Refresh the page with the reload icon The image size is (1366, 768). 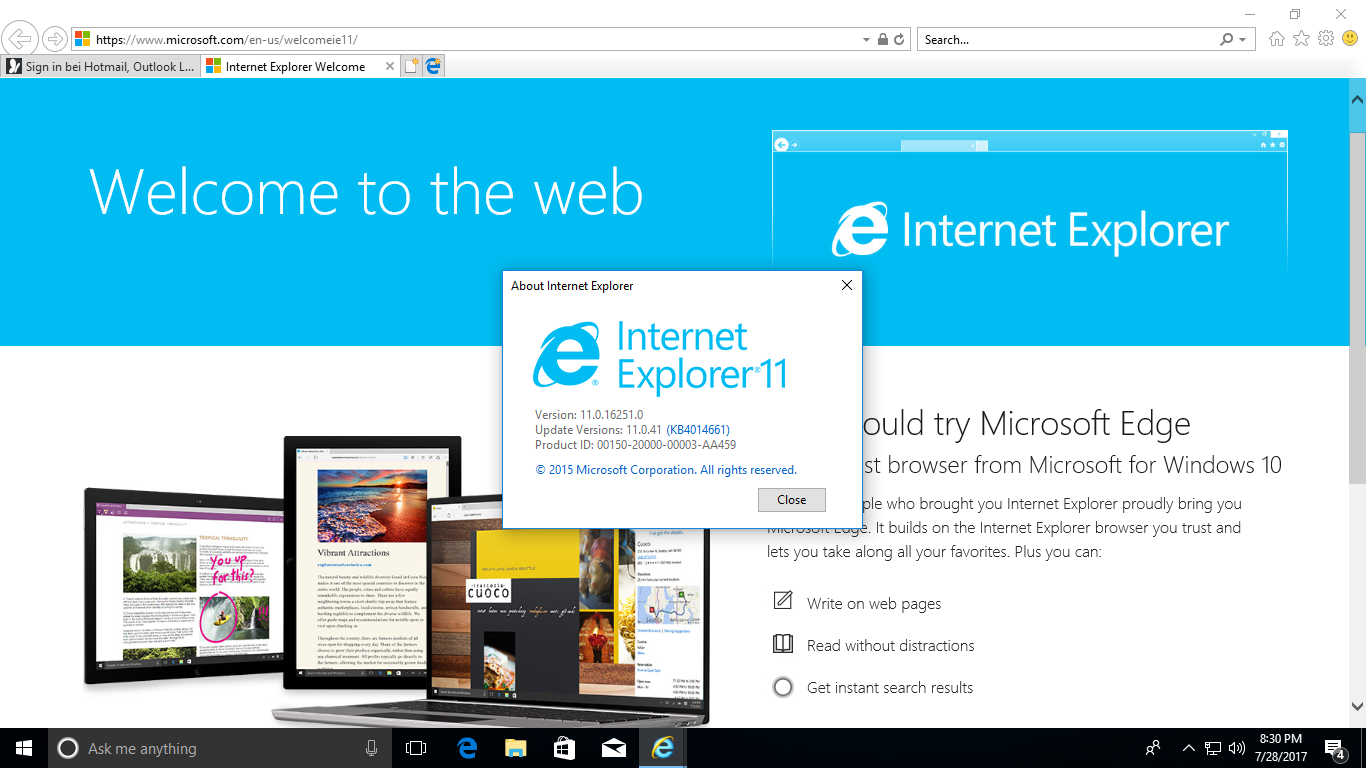pyautogui.click(x=899, y=40)
